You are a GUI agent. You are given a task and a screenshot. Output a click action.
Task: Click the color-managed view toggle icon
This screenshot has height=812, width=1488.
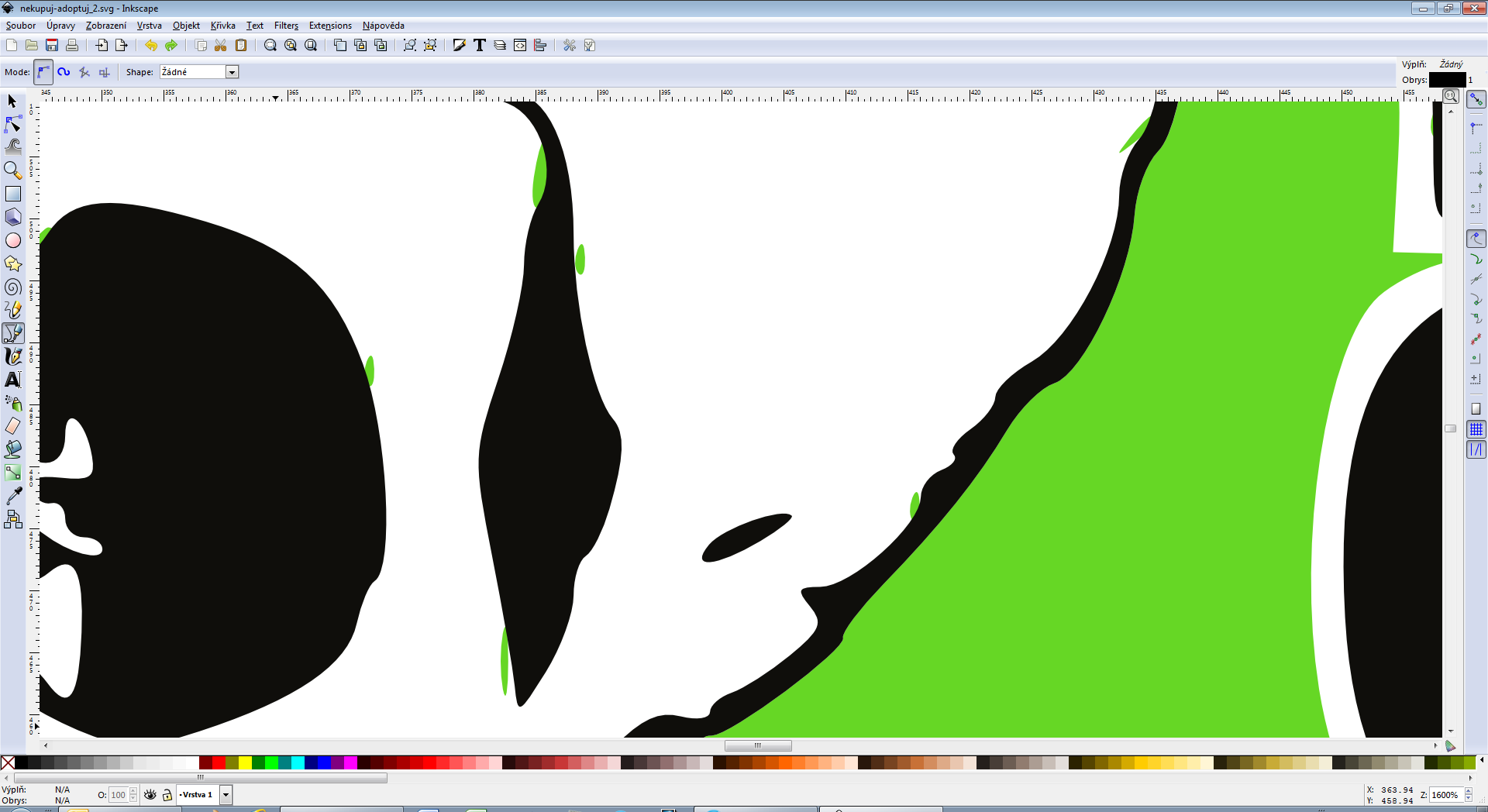coord(1450,745)
